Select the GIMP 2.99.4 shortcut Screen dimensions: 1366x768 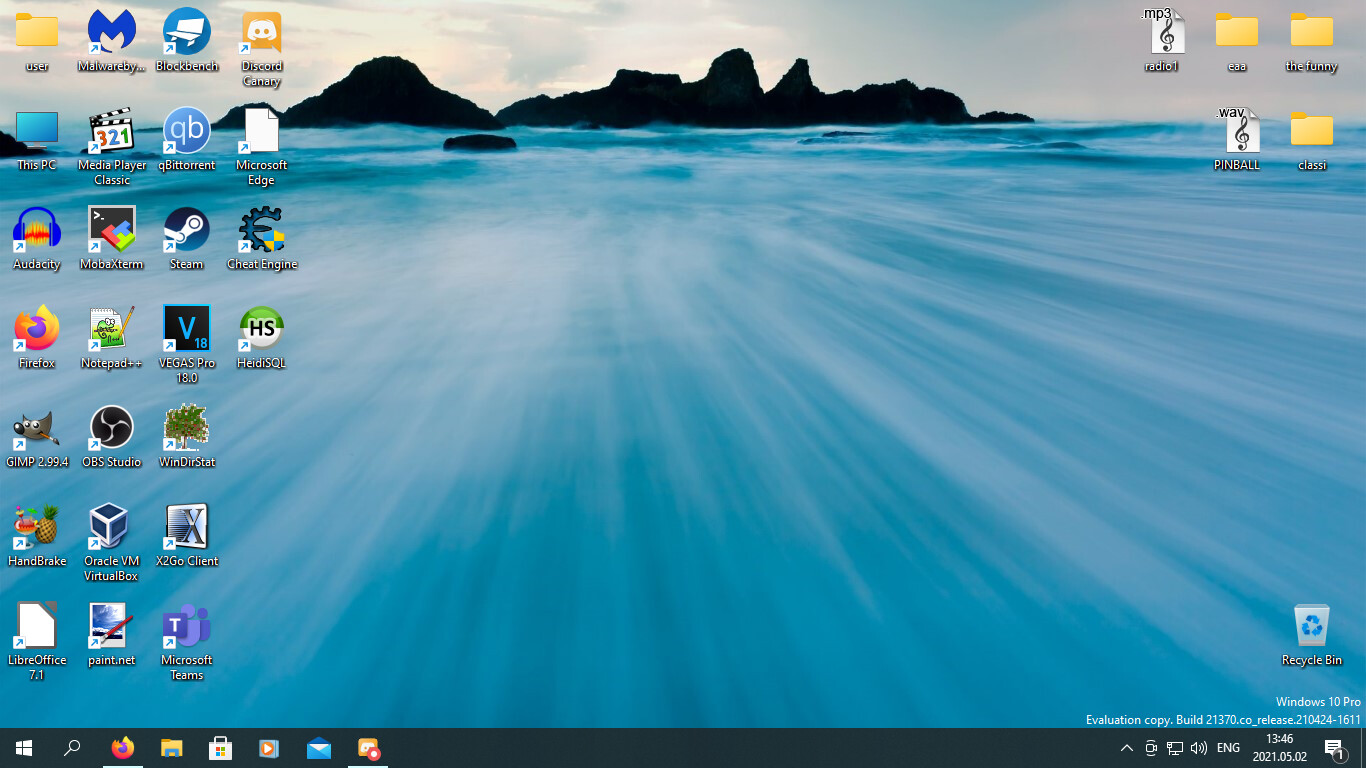(x=37, y=437)
